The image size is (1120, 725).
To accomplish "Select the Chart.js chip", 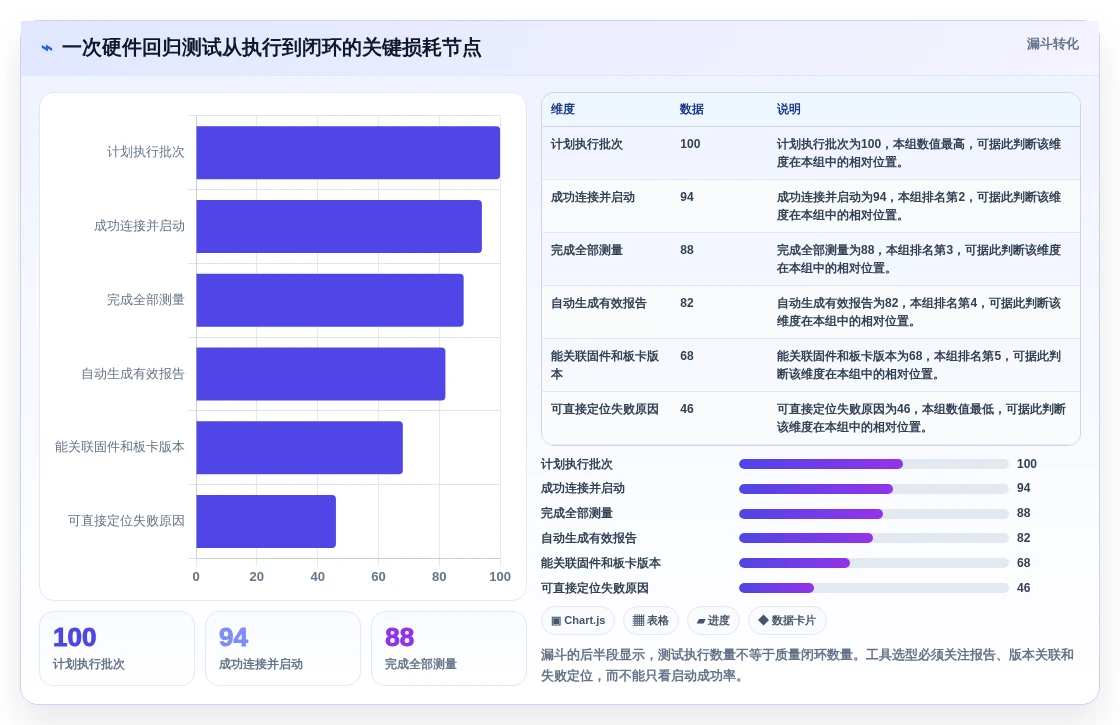I will coord(578,620).
